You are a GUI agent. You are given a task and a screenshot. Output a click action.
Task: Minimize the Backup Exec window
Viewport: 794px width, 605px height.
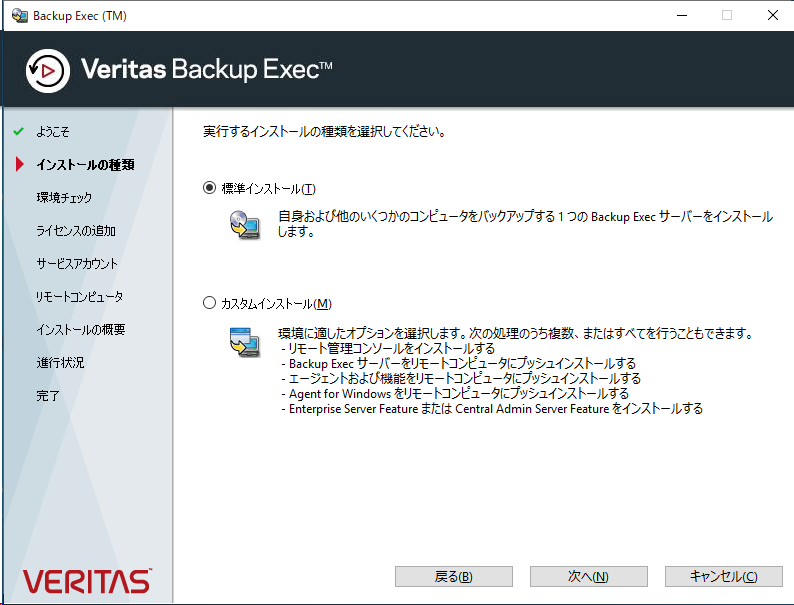(x=682, y=15)
